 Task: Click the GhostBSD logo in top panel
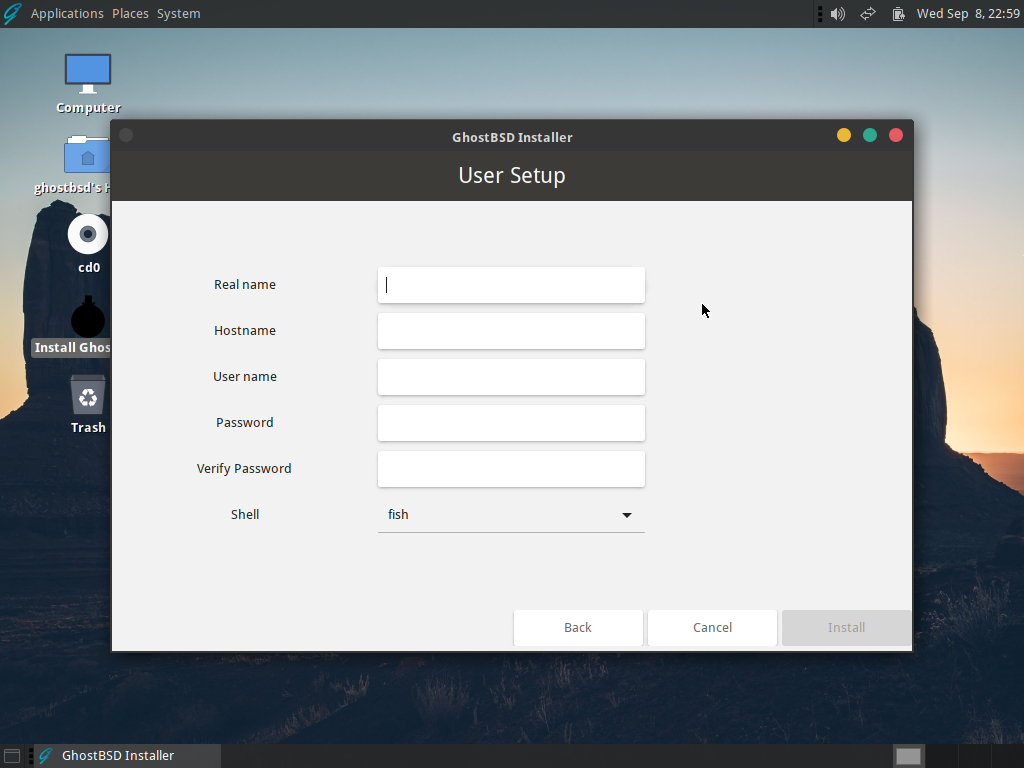coord(12,14)
